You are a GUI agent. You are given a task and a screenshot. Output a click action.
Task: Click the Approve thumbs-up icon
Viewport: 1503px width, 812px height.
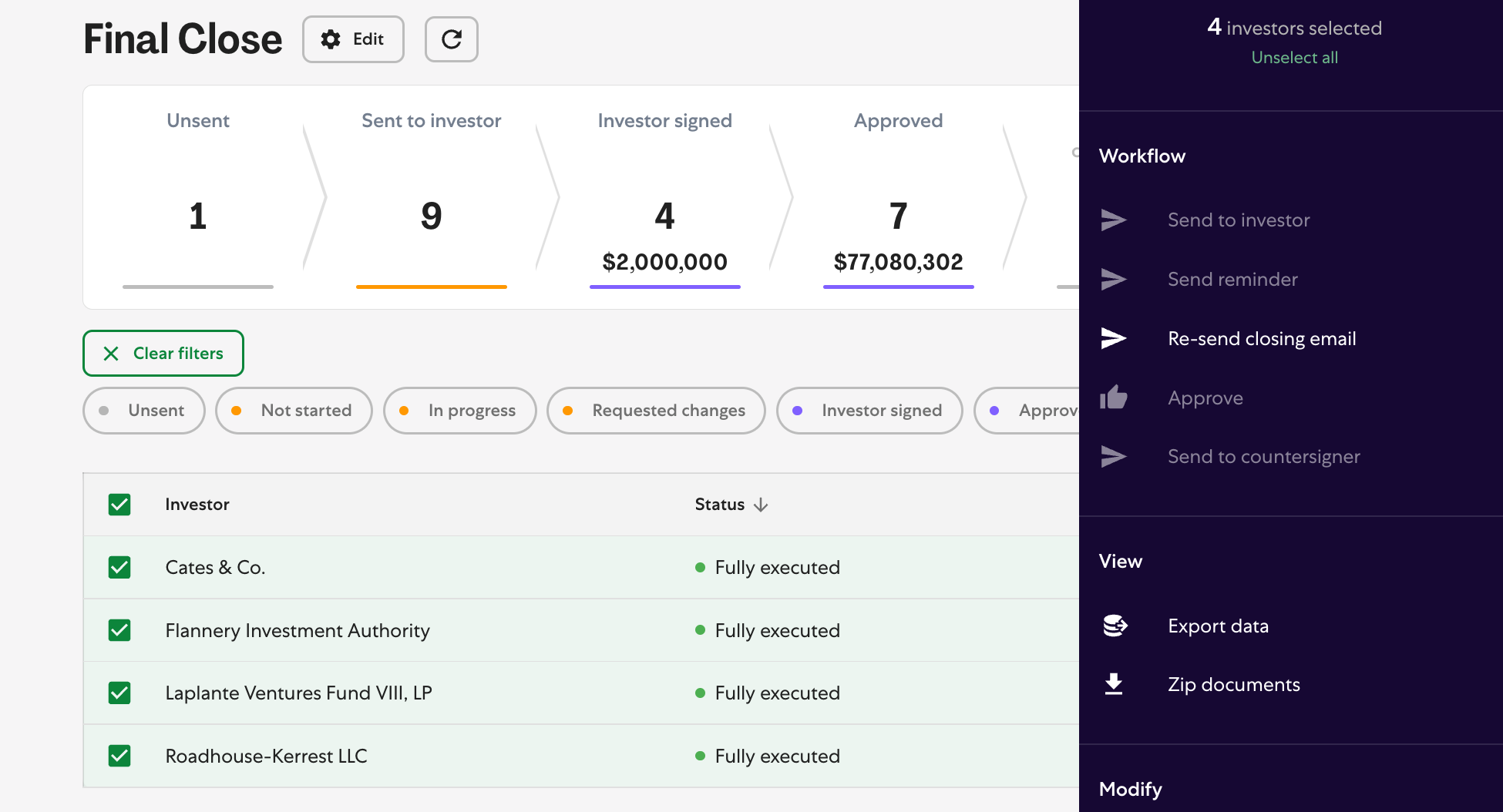(x=1113, y=398)
